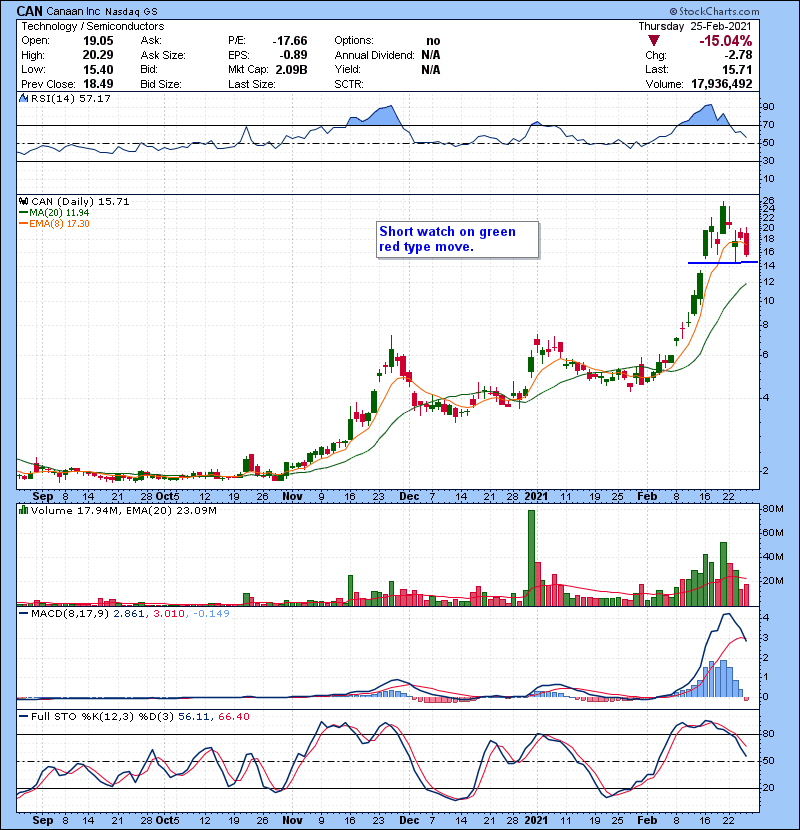Click the date Thursday 25-Feb-2021

click(x=695, y=26)
